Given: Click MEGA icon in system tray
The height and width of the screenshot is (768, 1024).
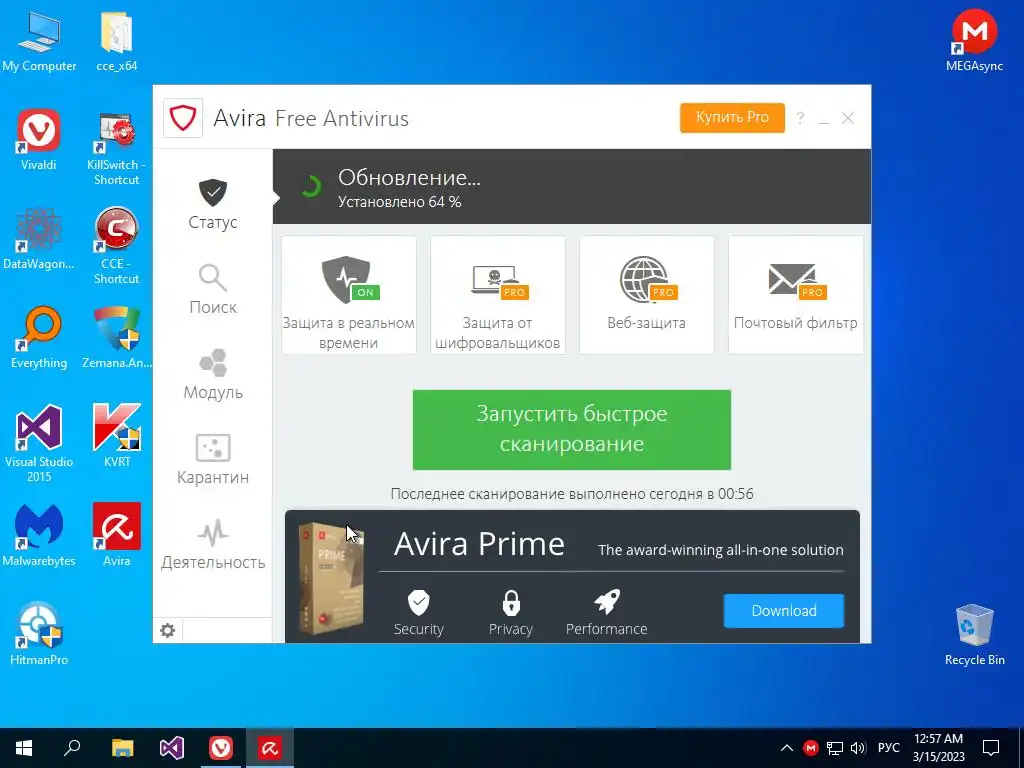Looking at the screenshot, I should pos(810,748).
